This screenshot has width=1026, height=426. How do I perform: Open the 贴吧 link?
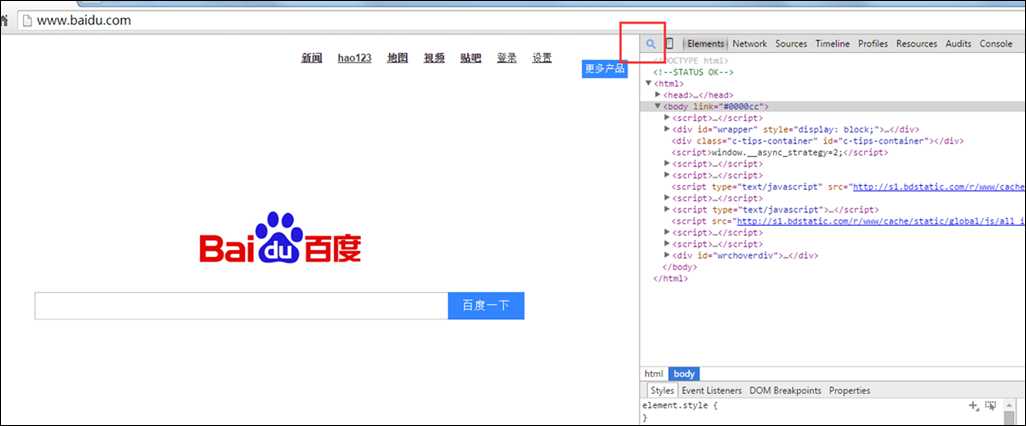(x=470, y=58)
